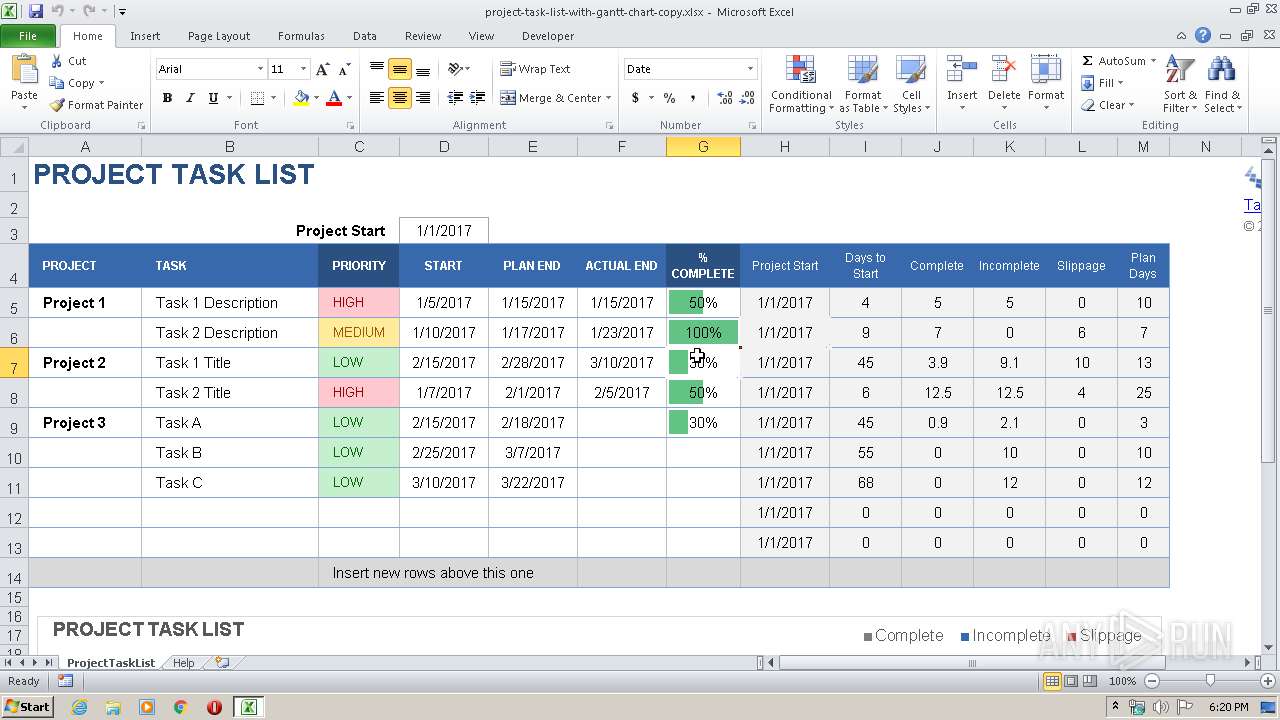
Task: Toggle Wrap Text
Action: point(535,69)
